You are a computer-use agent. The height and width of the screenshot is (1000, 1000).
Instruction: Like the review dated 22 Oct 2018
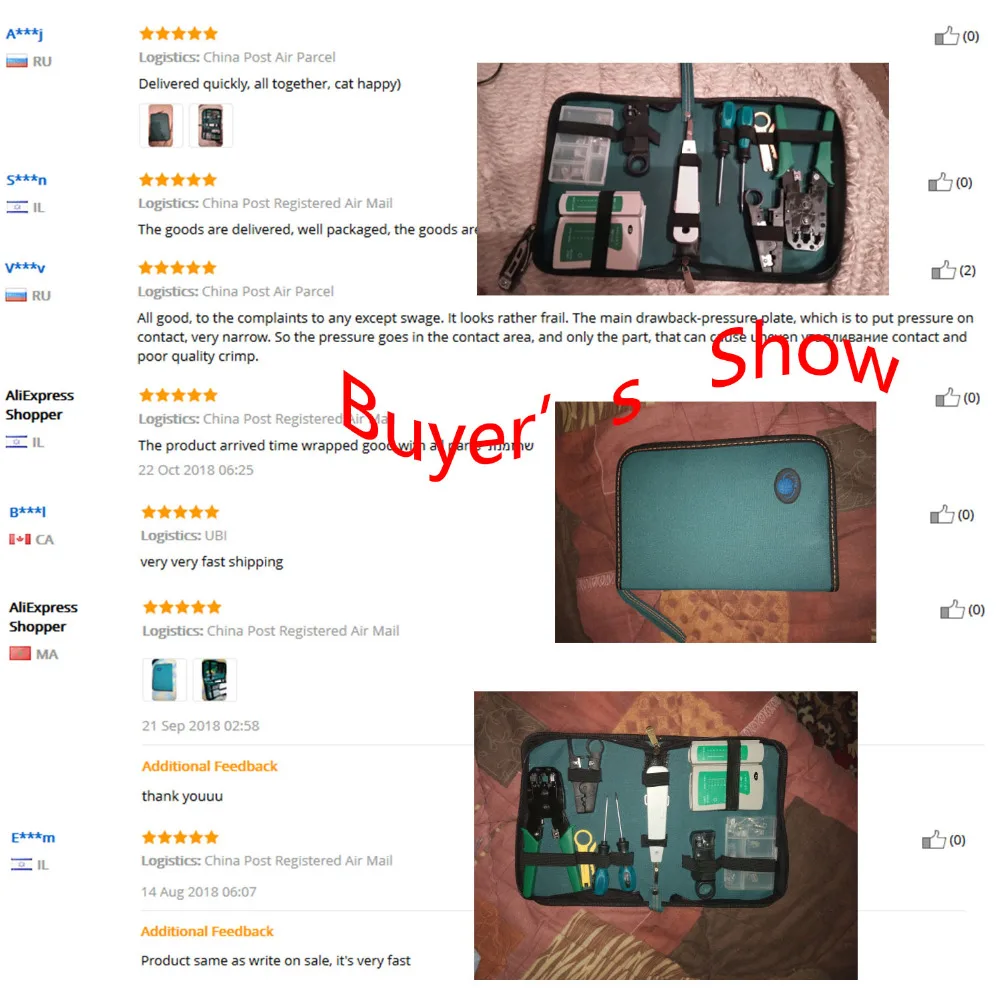(947, 398)
